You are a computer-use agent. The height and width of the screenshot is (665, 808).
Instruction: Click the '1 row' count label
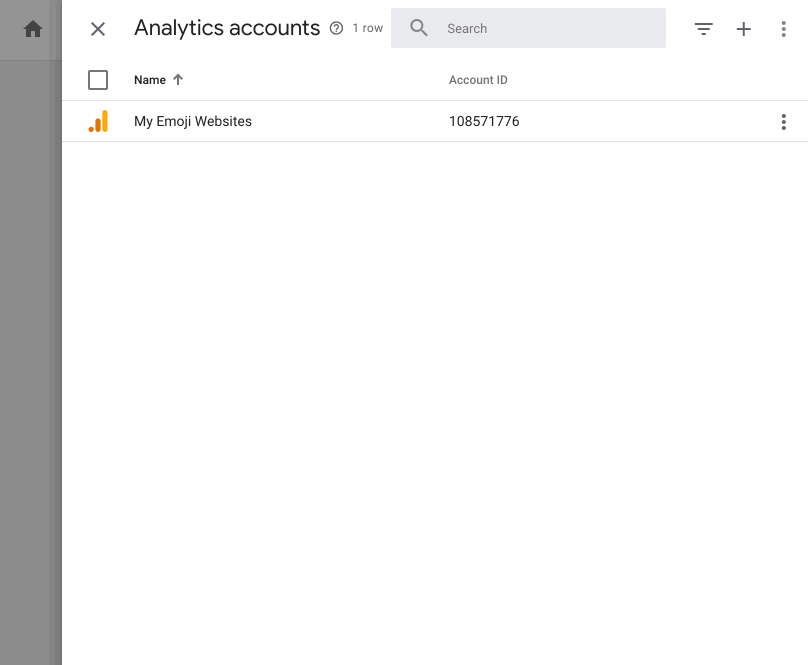coord(367,29)
